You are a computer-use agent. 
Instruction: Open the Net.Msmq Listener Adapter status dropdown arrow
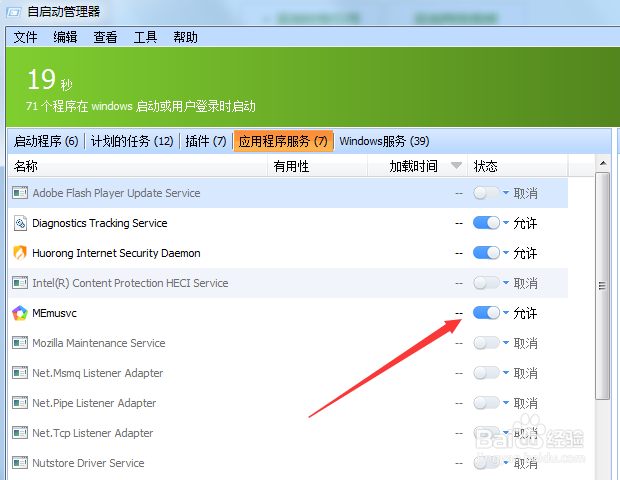[506, 373]
